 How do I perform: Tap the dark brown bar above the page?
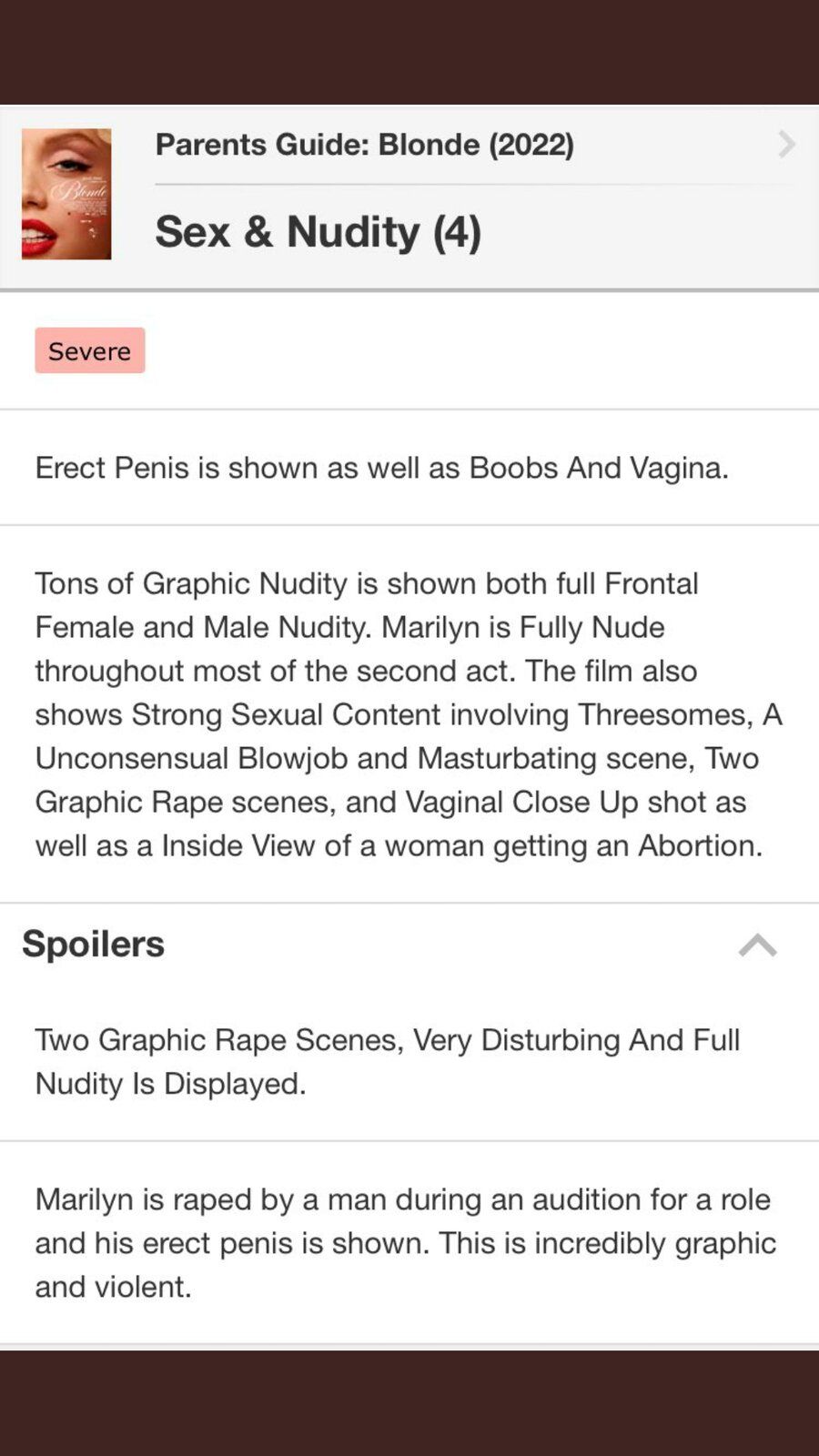(x=409, y=52)
